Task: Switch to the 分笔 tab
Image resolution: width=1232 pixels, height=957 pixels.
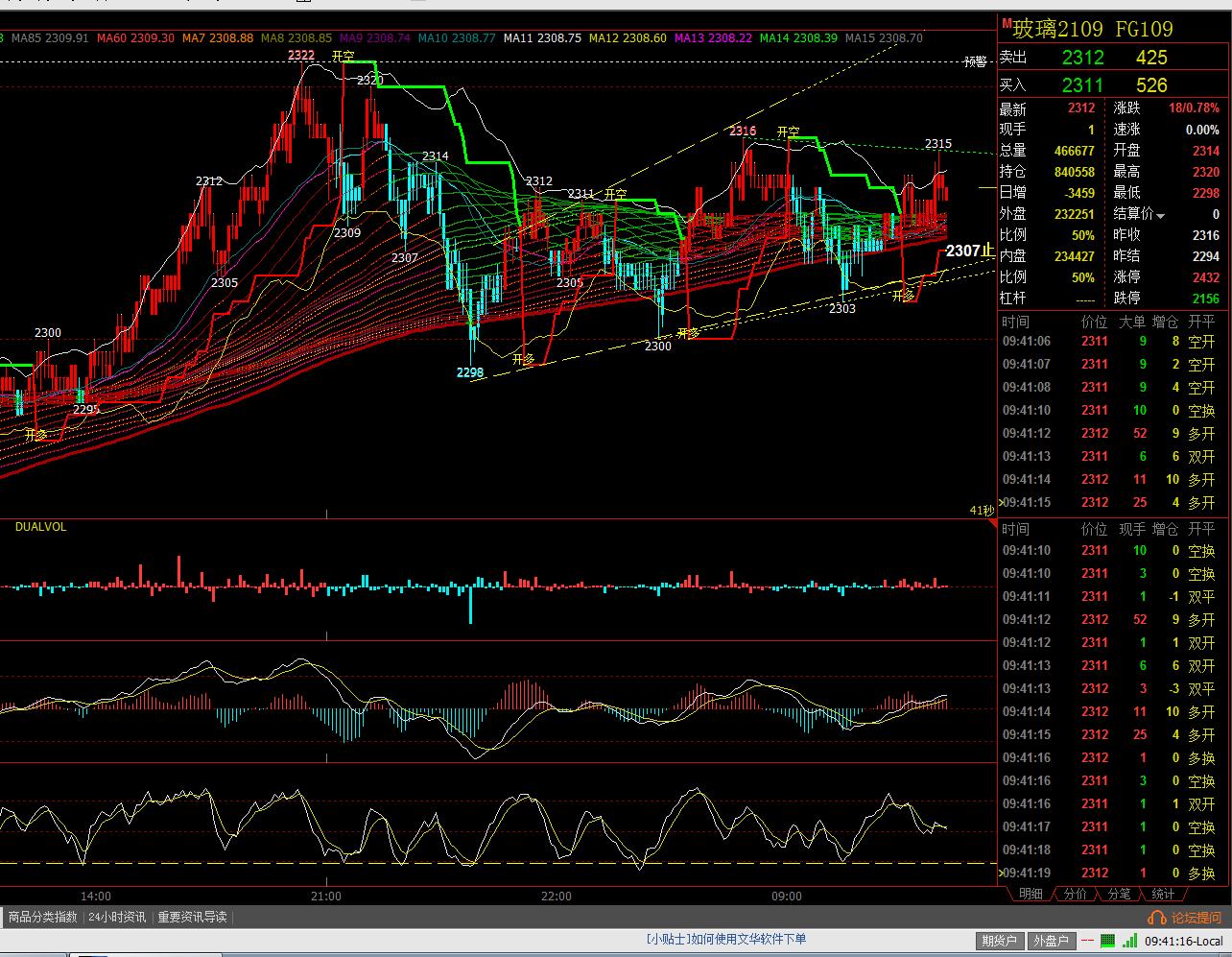Action: [1119, 894]
